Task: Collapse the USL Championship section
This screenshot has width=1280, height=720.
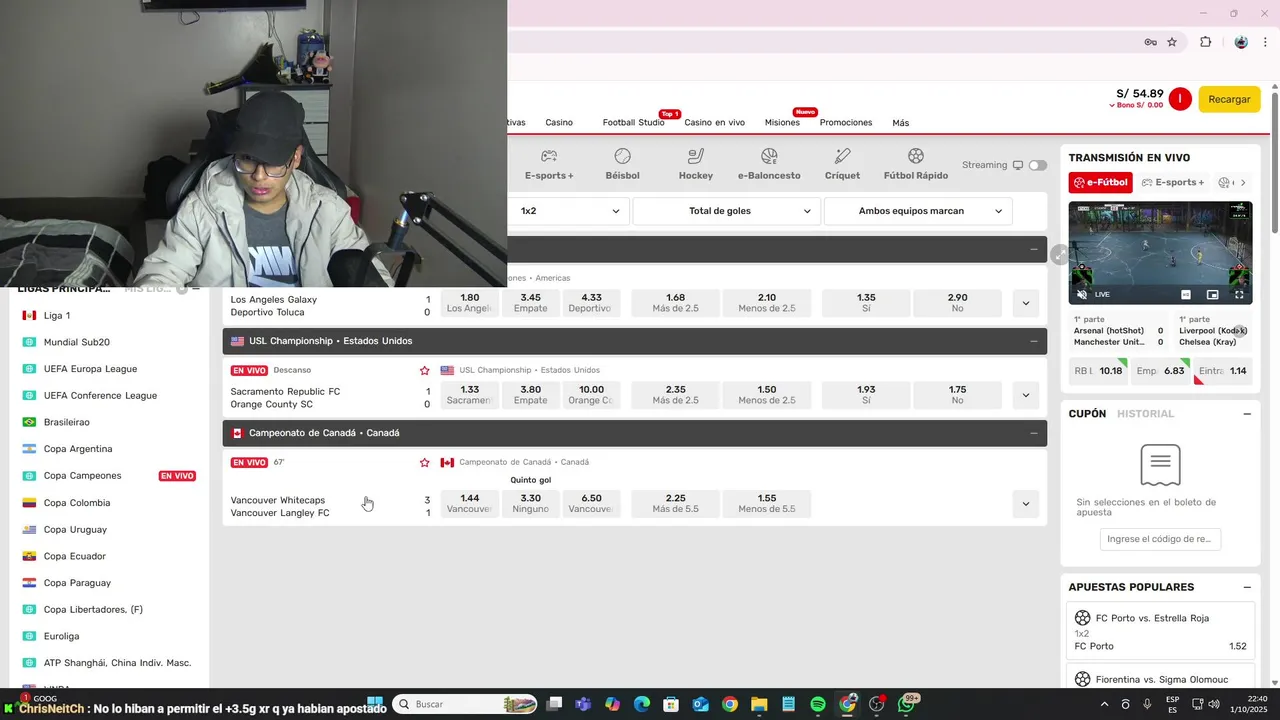Action: [x=1033, y=341]
